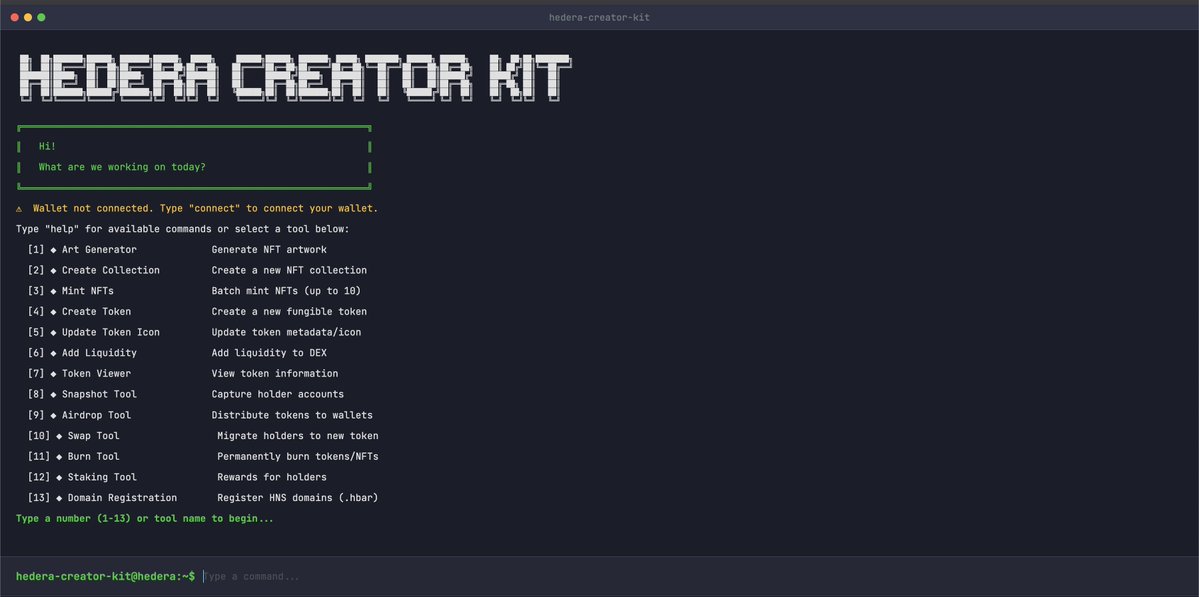Click 'Rewards for holders' description
This screenshot has height=597, width=1199.
click(271, 477)
